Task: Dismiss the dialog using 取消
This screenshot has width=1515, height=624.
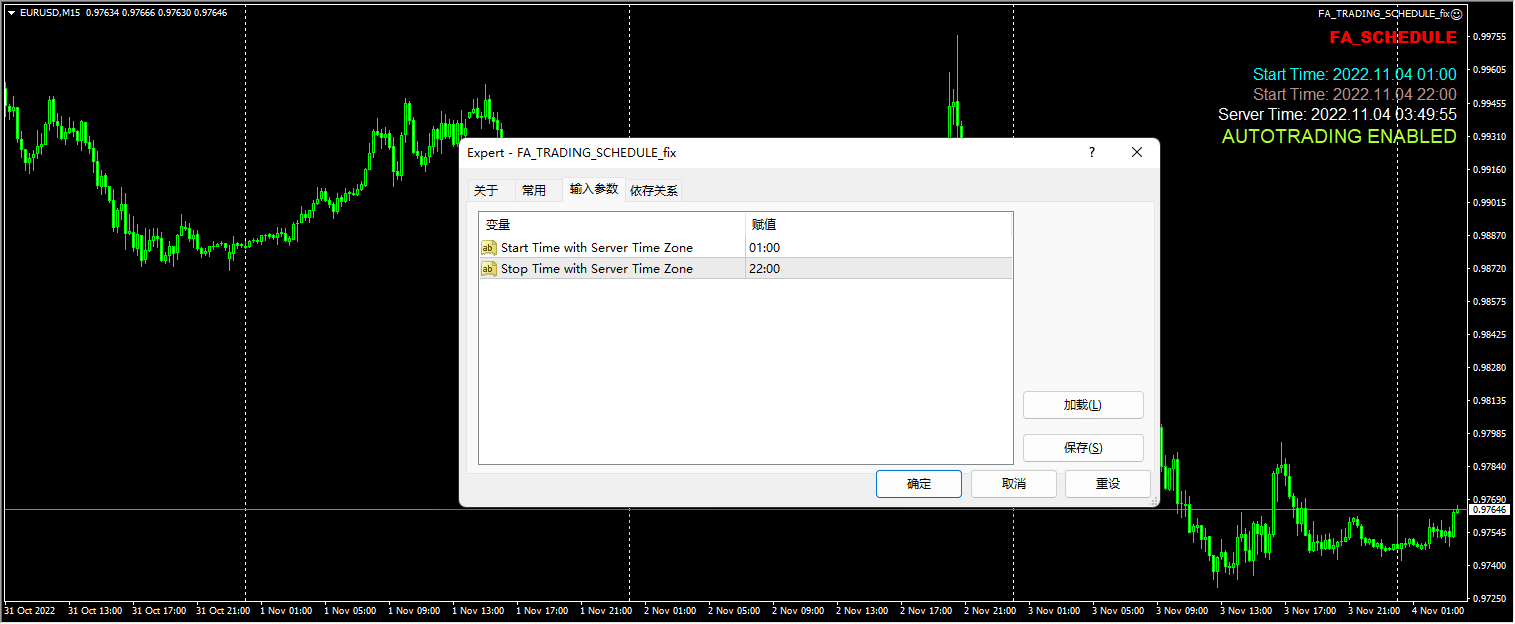Action: point(1013,483)
